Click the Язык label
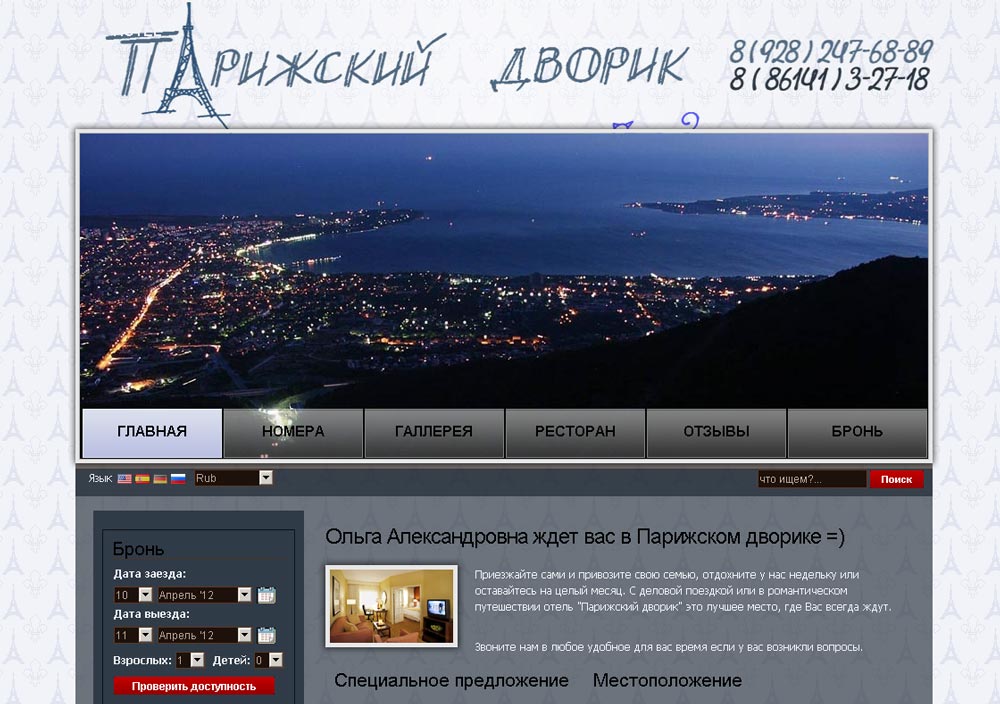The height and width of the screenshot is (704, 1000). point(100,478)
